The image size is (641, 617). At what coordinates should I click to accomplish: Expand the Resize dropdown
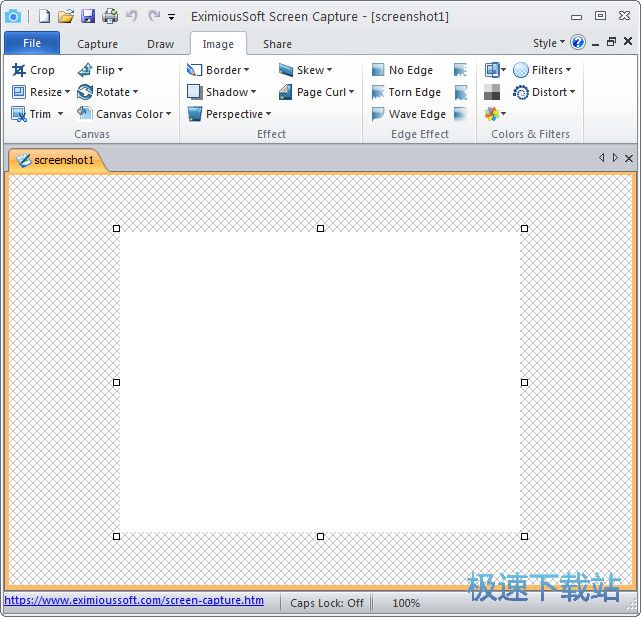(41, 92)
